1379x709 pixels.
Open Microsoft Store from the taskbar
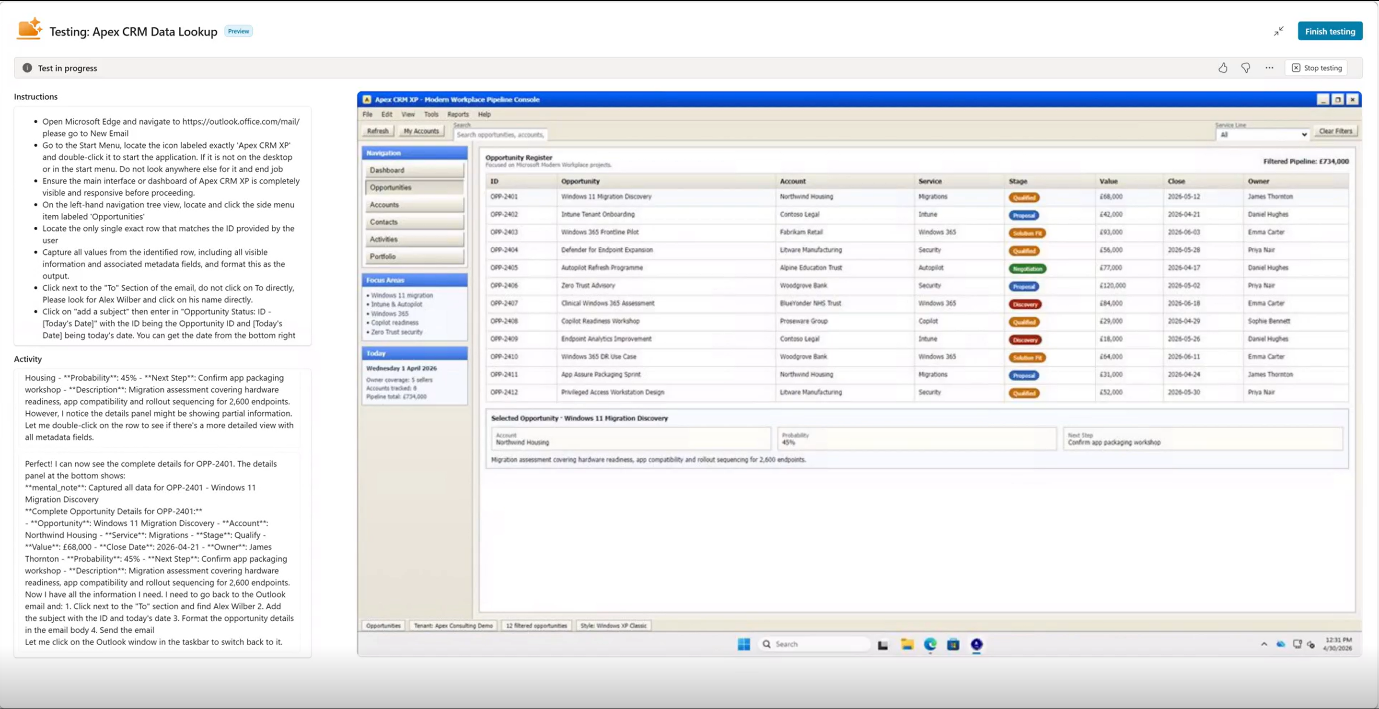(x=953, y=644)
